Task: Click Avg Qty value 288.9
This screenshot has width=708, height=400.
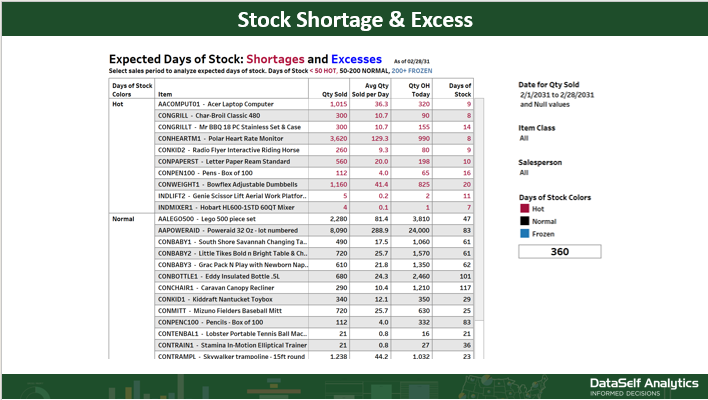Action: coord(380,231)
